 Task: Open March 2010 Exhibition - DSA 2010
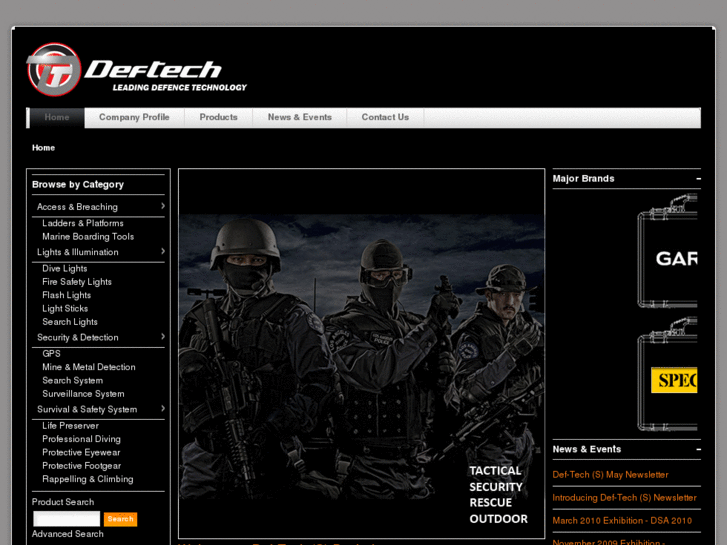(x=621, y=521)
